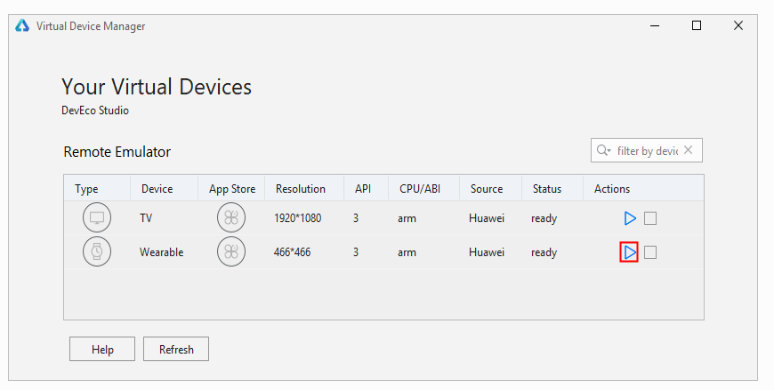Maximize the Virtual Device Manager window

point(696,26)
